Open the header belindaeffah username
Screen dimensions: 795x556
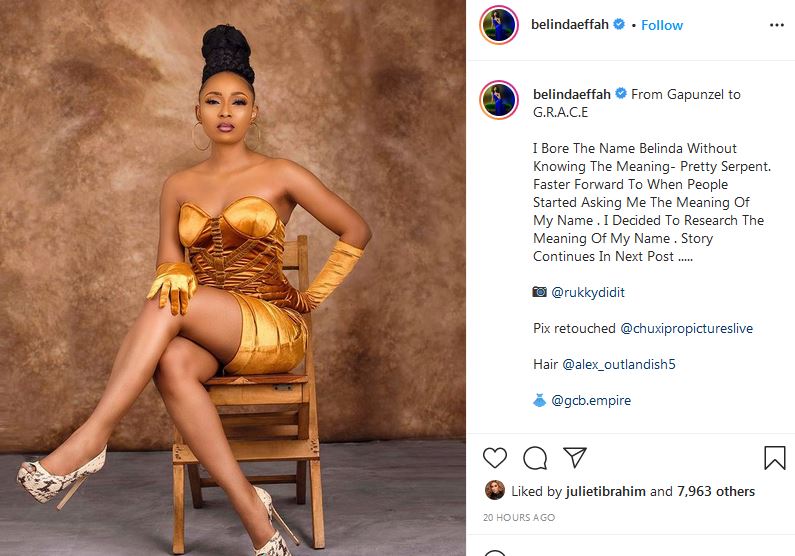pos(569,24)
